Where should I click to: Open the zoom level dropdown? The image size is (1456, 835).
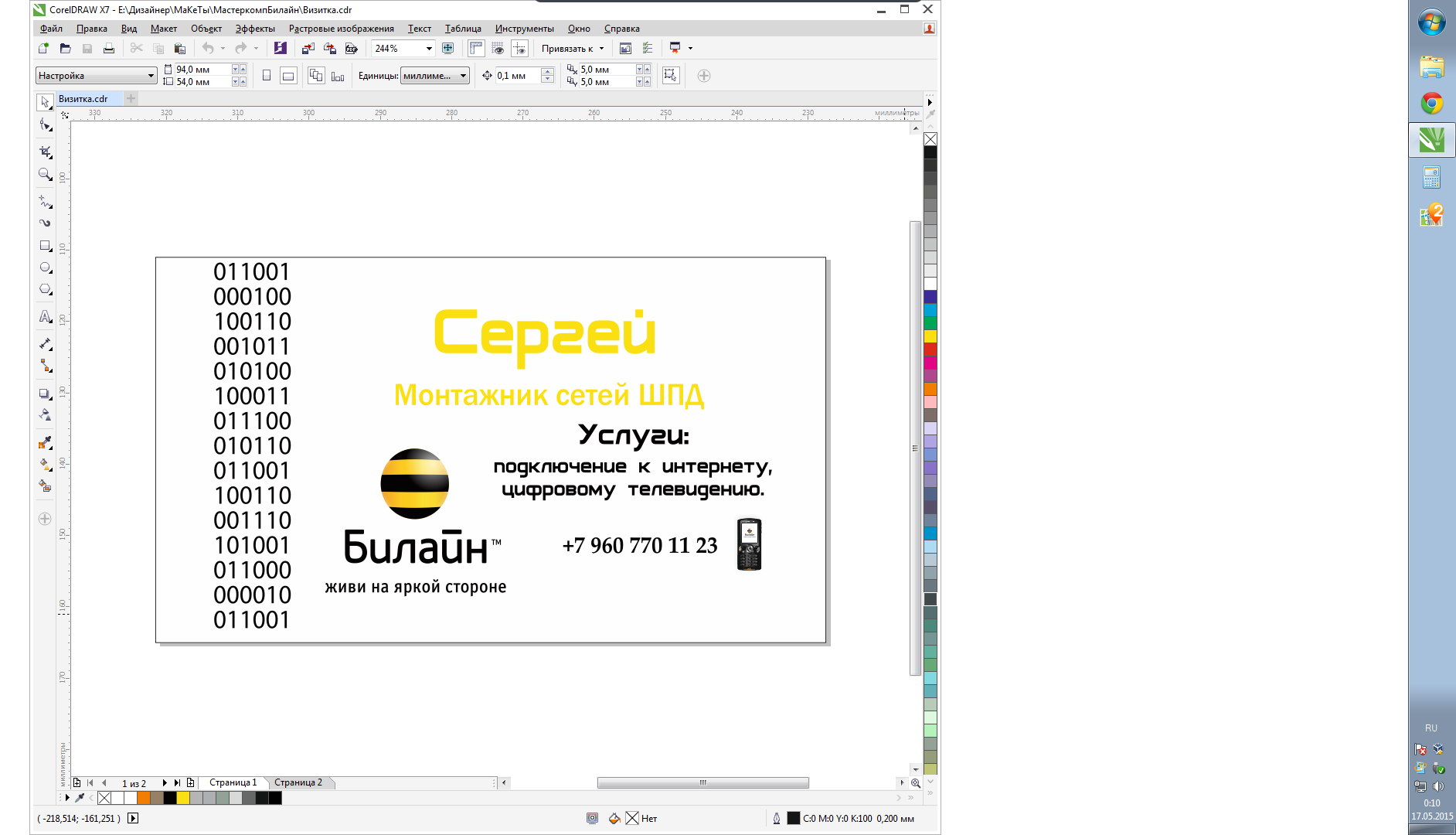[429, 48]
